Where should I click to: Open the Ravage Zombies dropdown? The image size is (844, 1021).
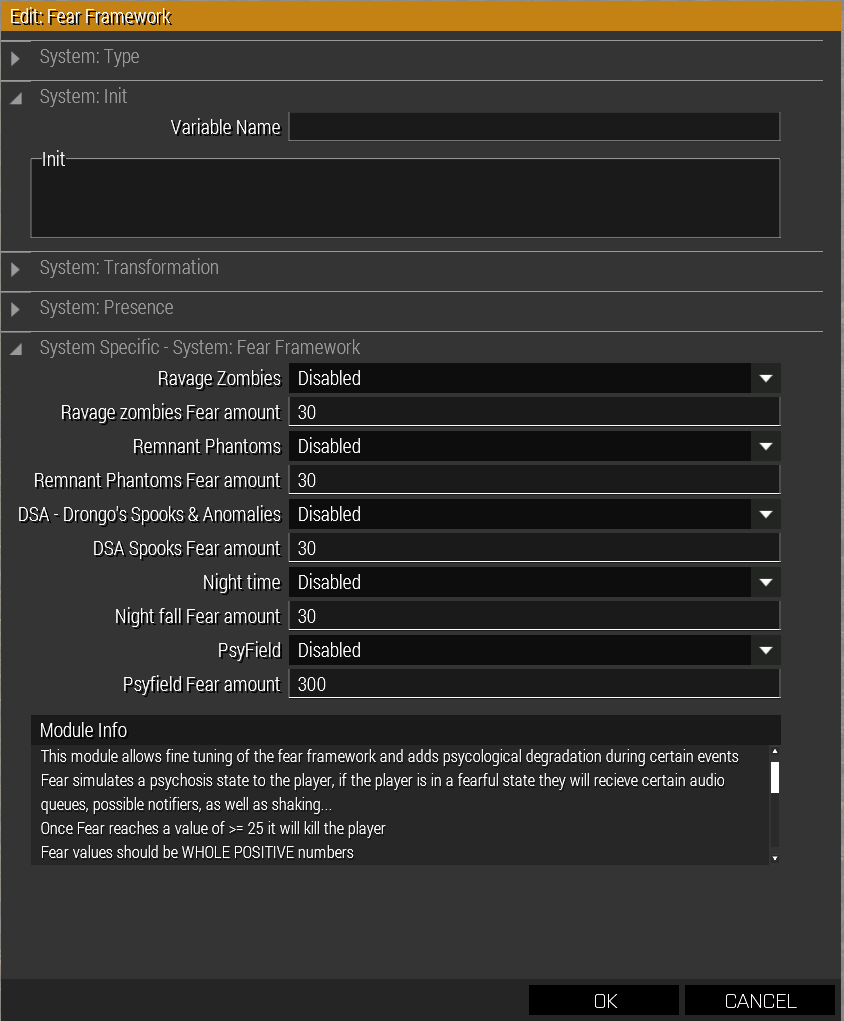[x=766, y=378]
